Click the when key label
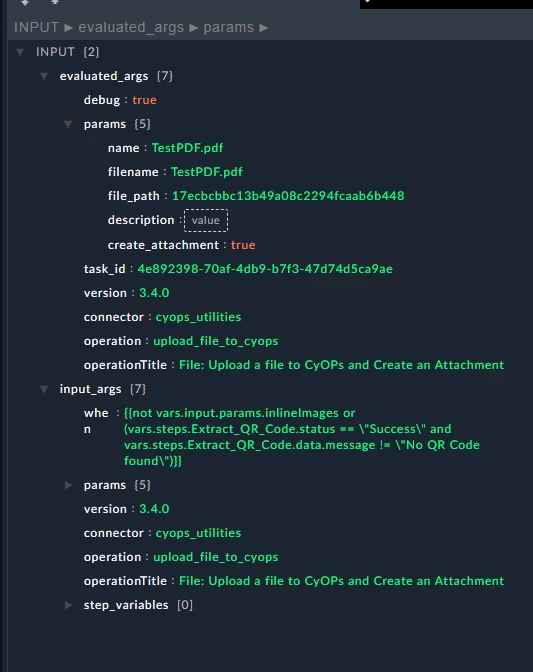Screen dimensions: 533x672 click(x=96, y=421)
